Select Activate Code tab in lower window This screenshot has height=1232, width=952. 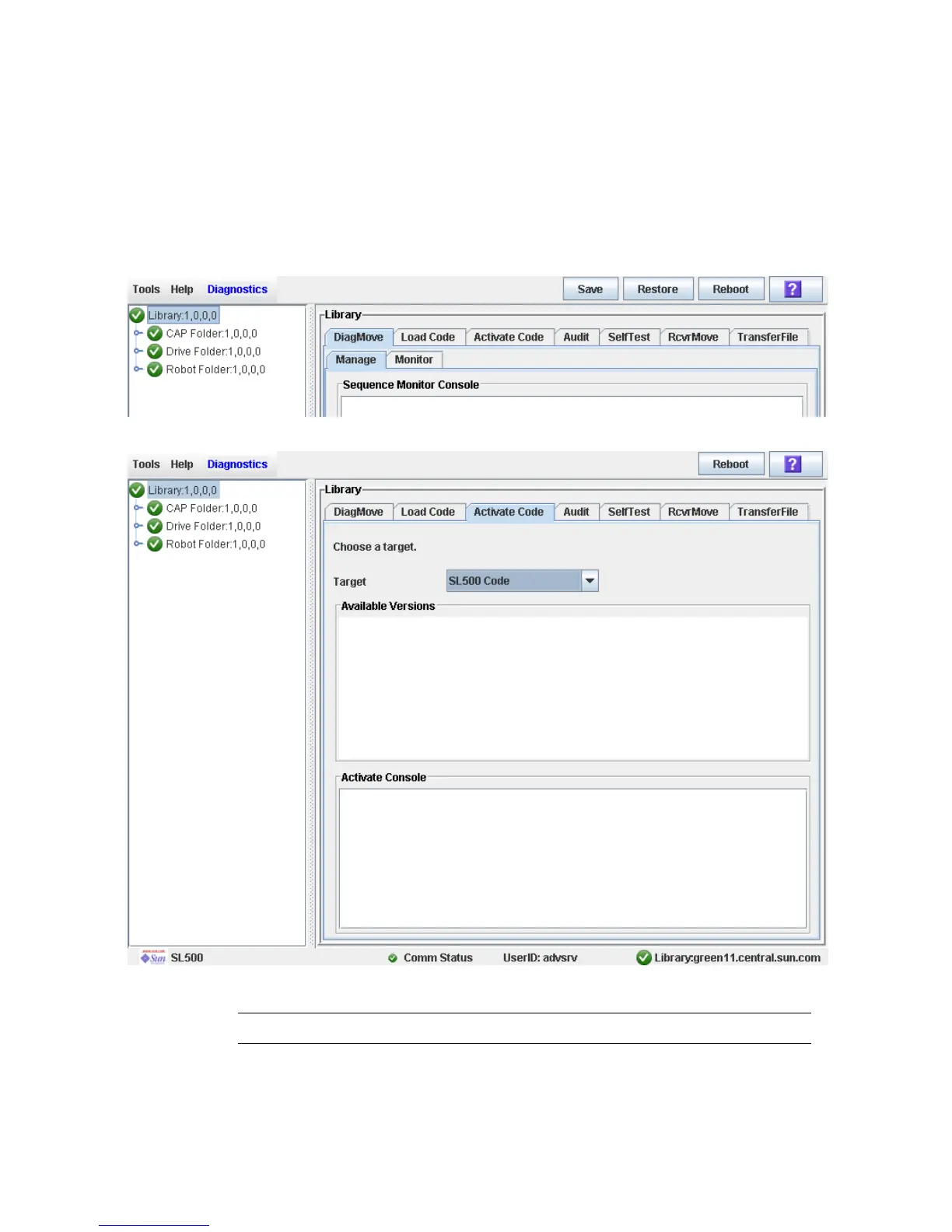coord(509,512)
